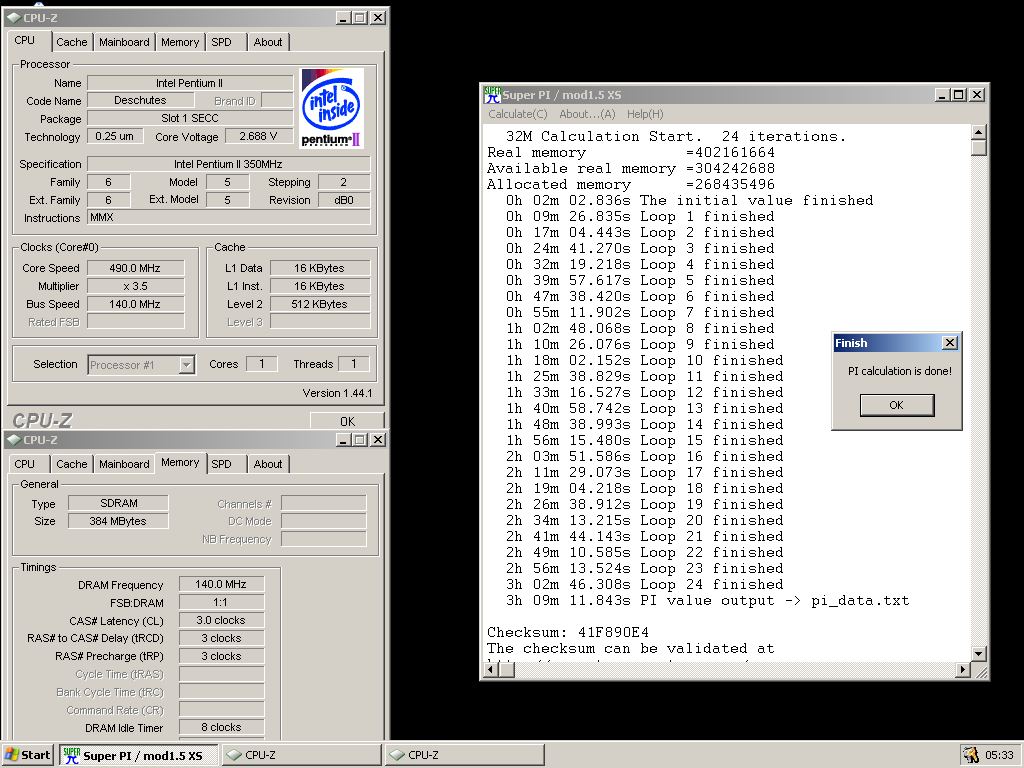
Task: Click OK in the Finish dialog
Action: click(x=897, y=405)
